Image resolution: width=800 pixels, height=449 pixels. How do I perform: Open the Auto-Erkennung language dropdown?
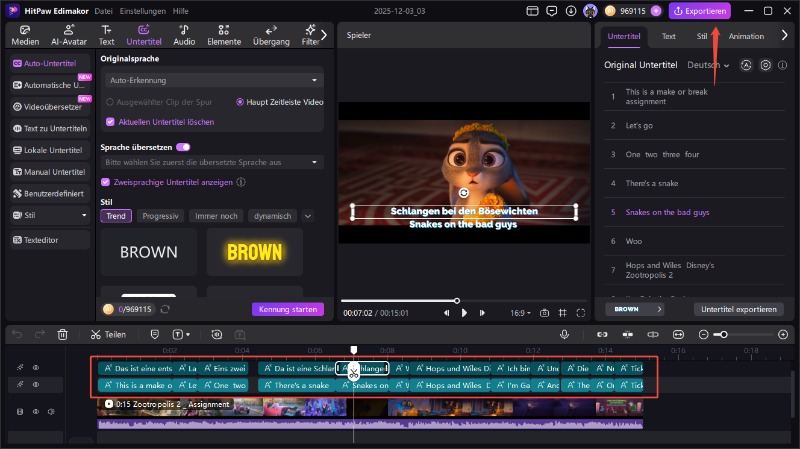click(214, 80)
